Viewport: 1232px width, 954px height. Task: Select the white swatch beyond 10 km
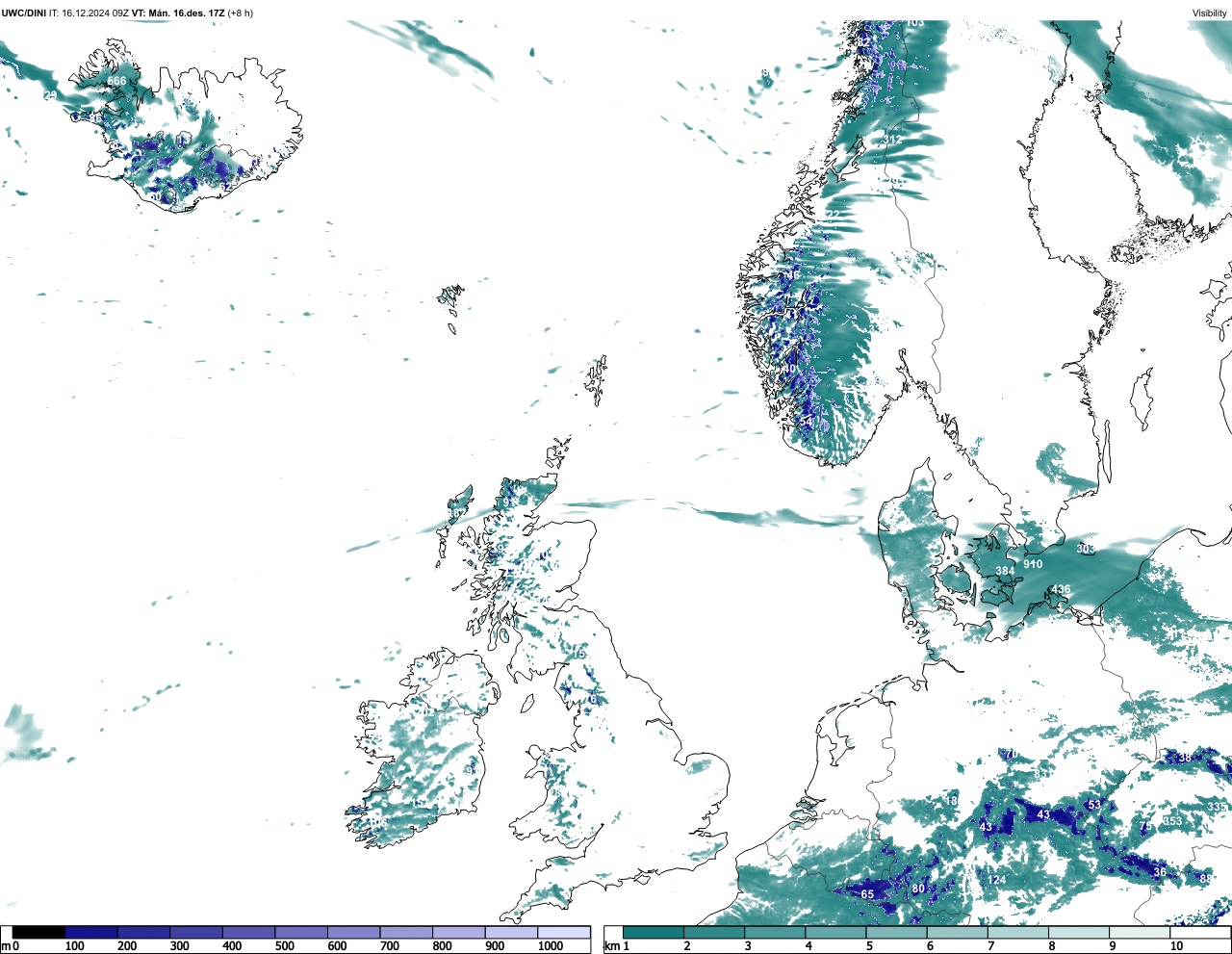1199,932
